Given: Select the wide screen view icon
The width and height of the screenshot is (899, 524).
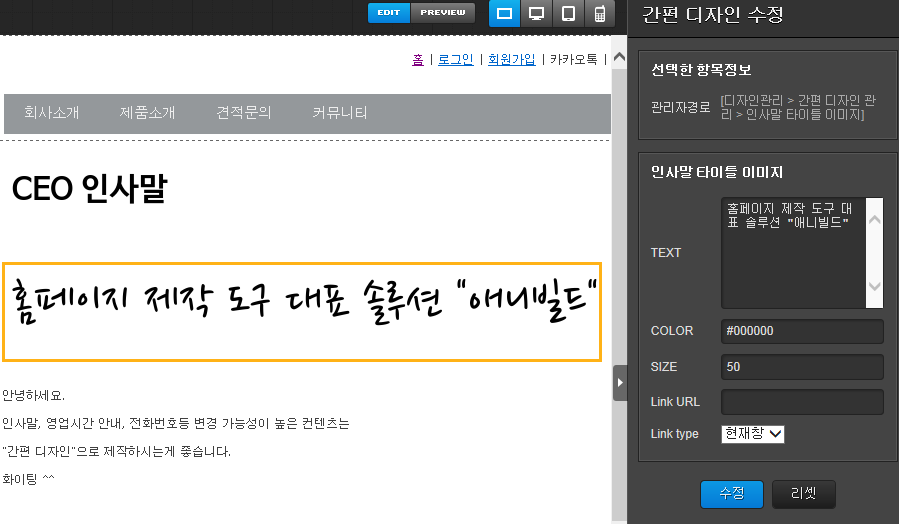Looking at the screenshot, I should [505, 14].
